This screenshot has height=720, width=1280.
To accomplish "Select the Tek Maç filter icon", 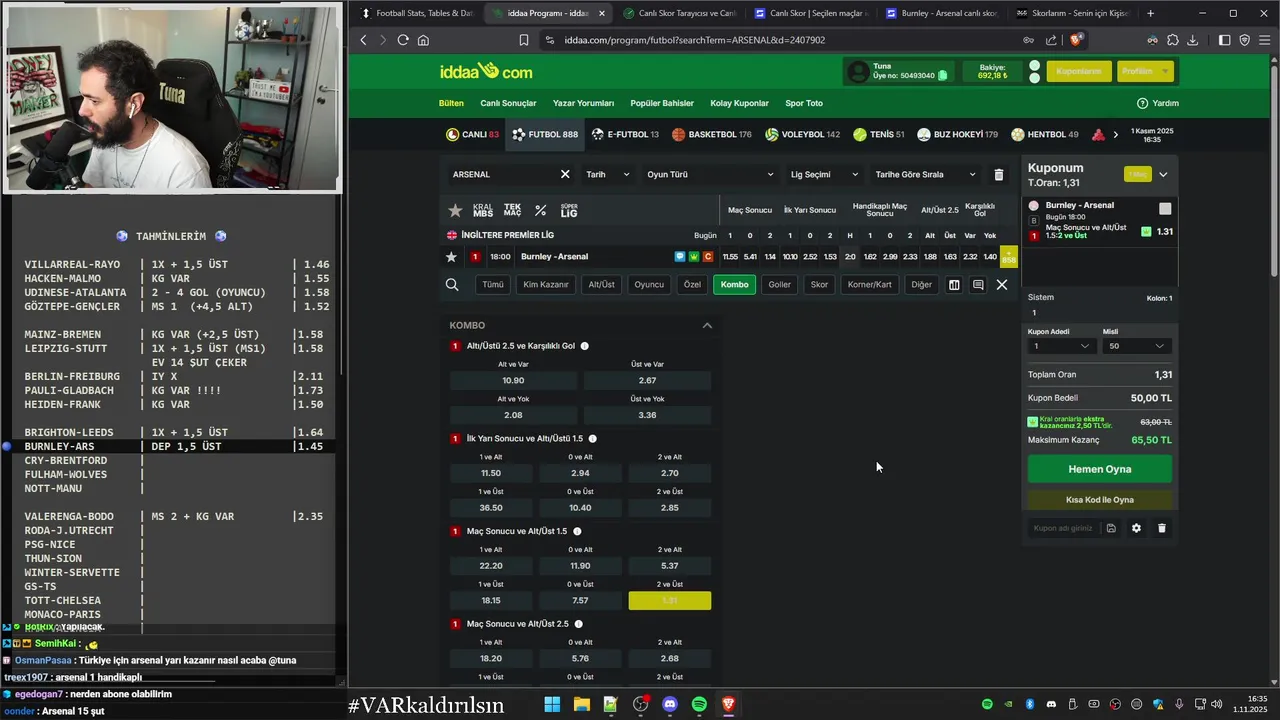I will (x=512, y=210).
